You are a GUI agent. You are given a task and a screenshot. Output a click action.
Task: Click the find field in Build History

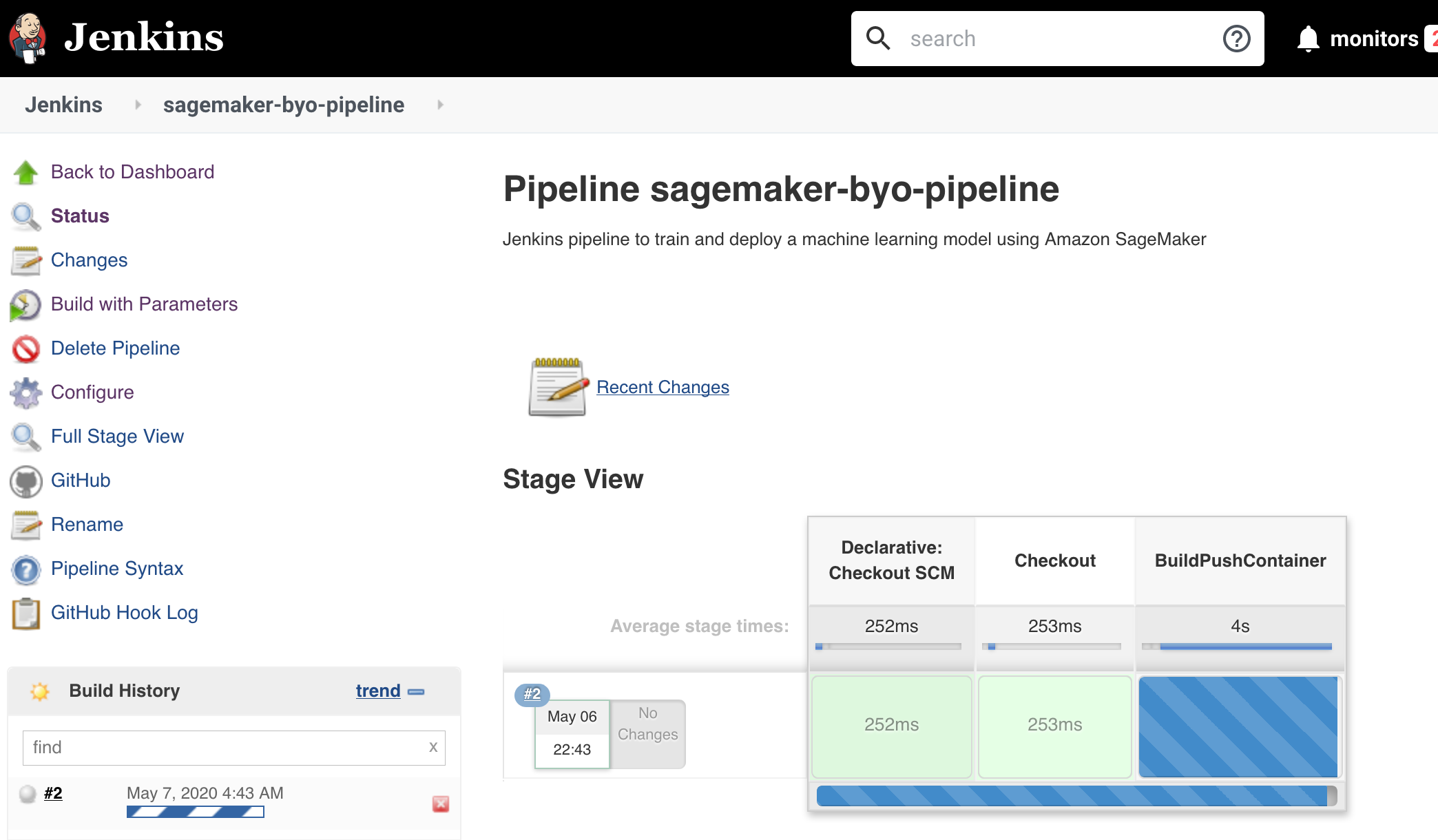(x=224, y=748)
